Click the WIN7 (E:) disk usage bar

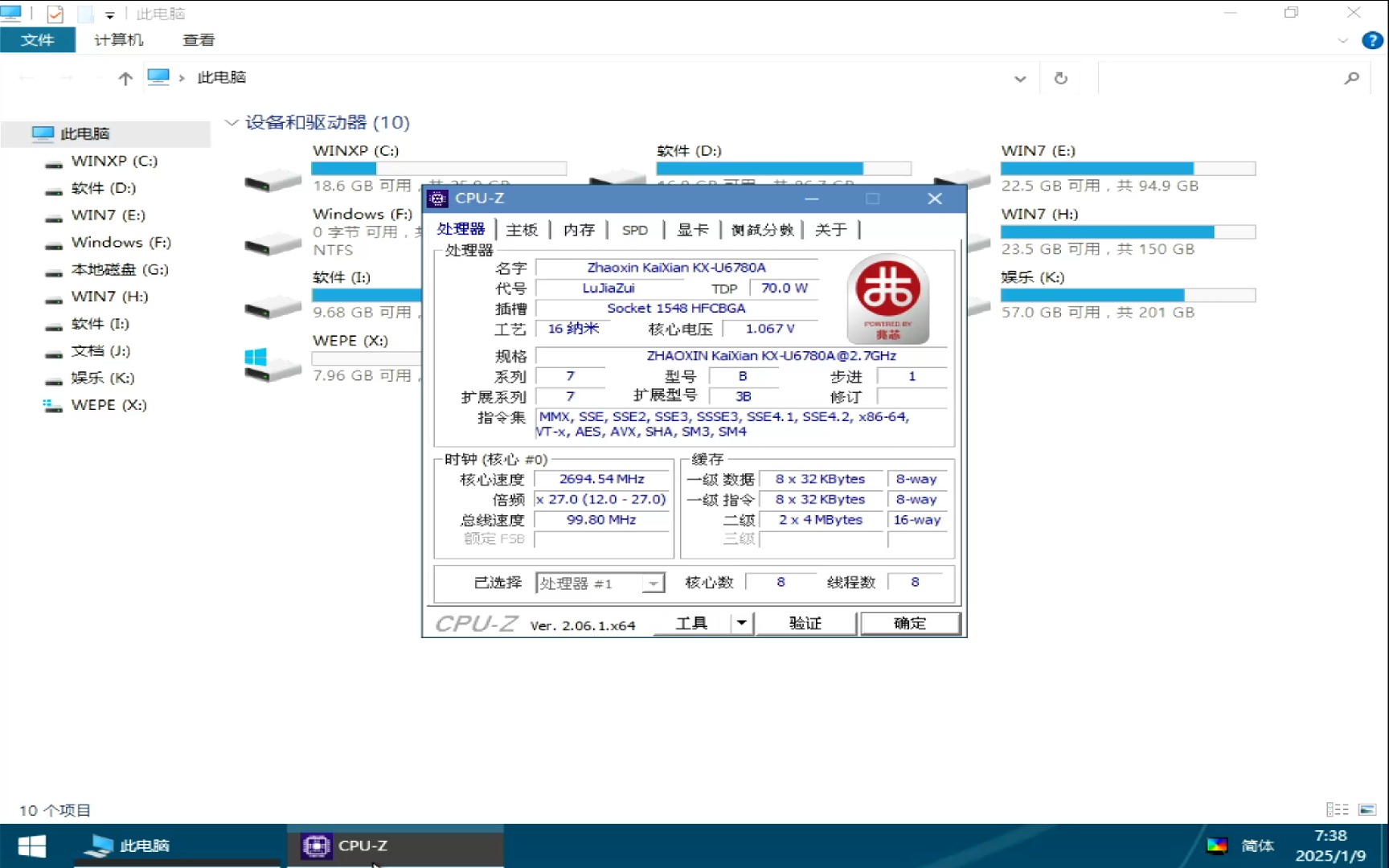tap(1127, 168)
